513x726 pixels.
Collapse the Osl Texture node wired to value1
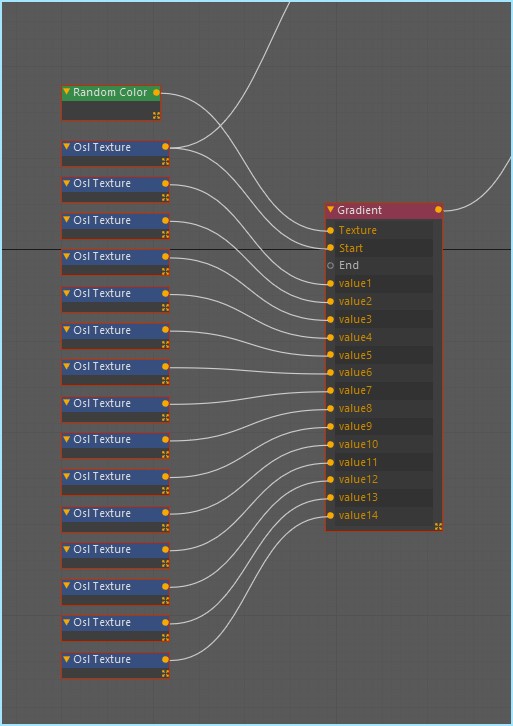[67, 183]
